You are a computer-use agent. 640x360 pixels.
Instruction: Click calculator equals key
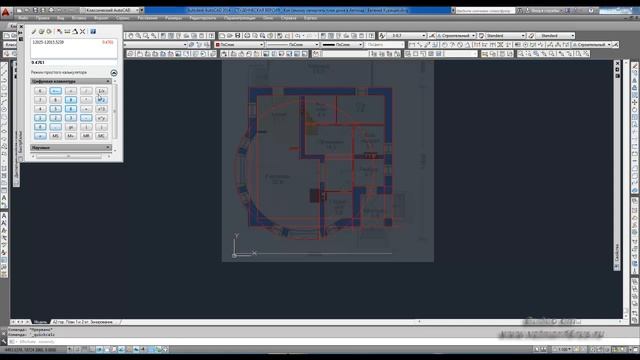click(x=40, y=136)
